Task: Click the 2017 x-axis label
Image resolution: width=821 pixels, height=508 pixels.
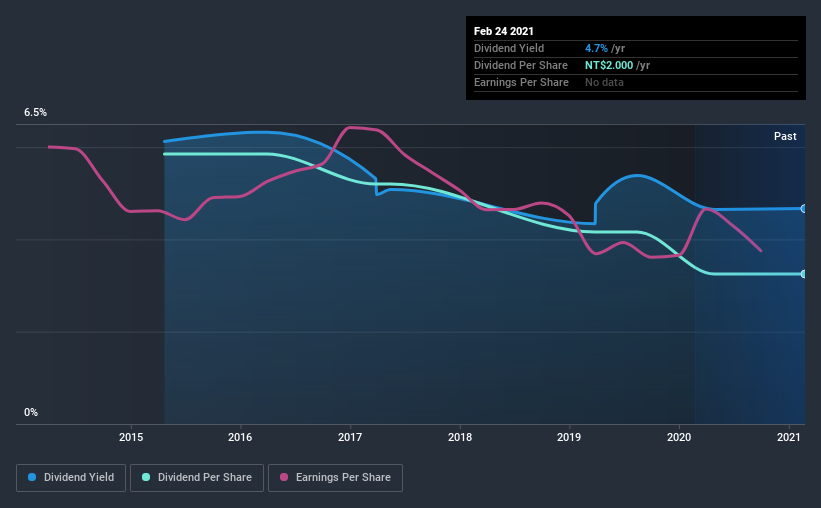Action: [350, 437]
